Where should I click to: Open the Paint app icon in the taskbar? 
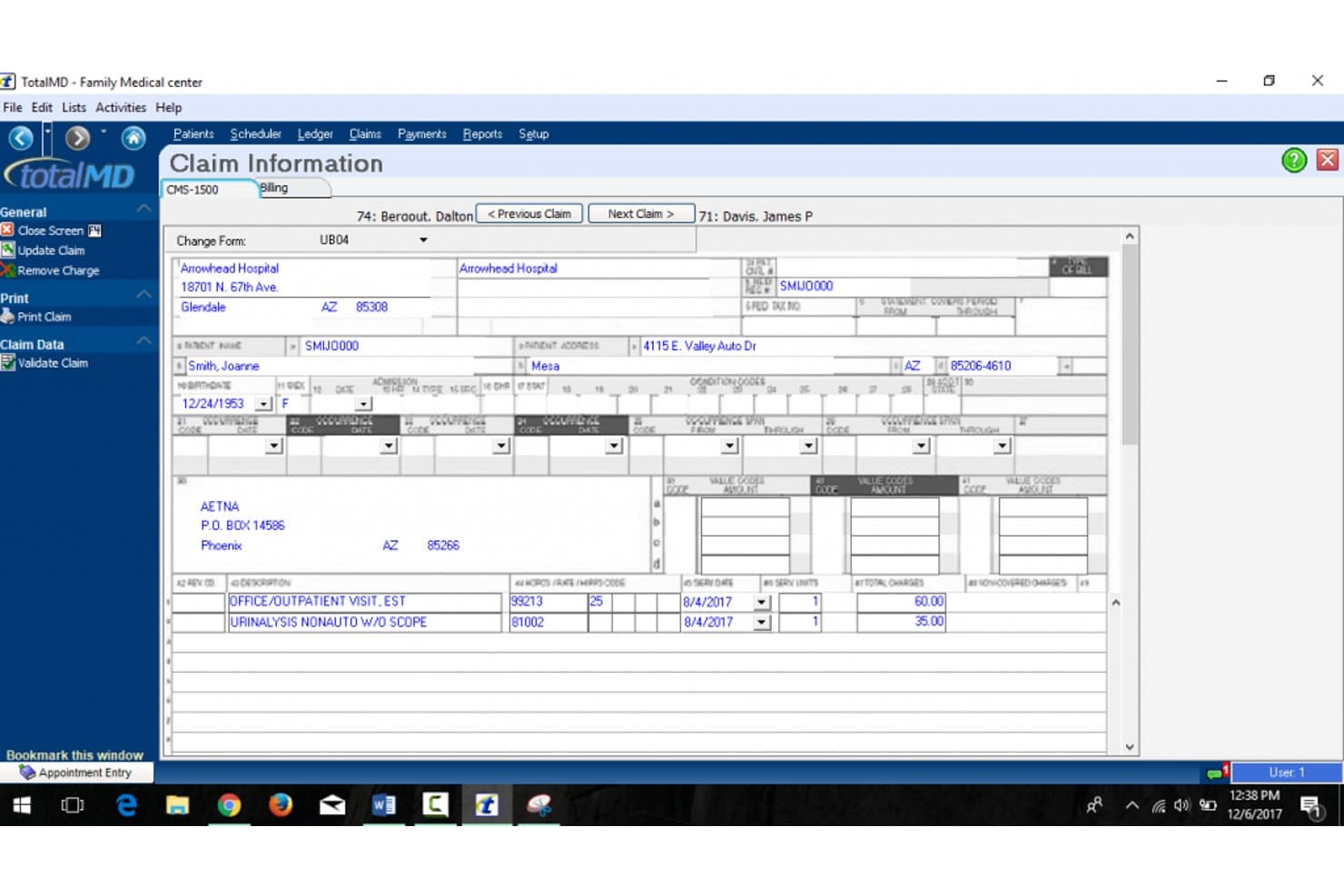click(539, 805)
